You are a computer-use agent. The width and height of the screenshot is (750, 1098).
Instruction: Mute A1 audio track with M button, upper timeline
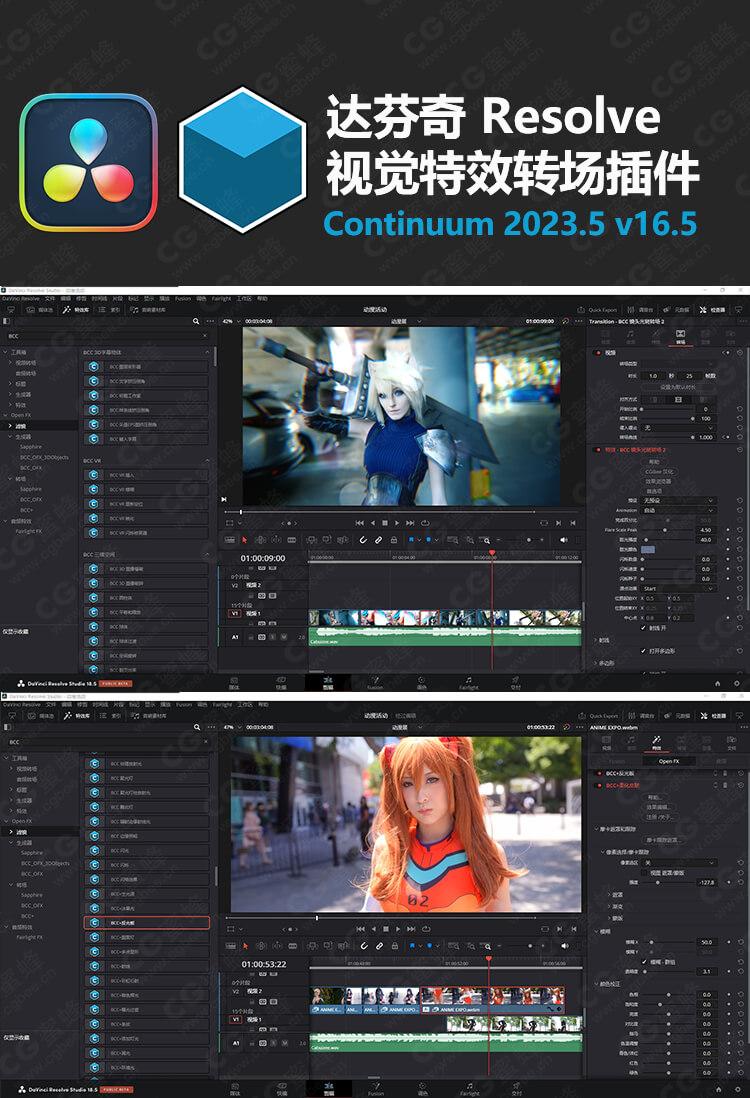tap(284, 637)
